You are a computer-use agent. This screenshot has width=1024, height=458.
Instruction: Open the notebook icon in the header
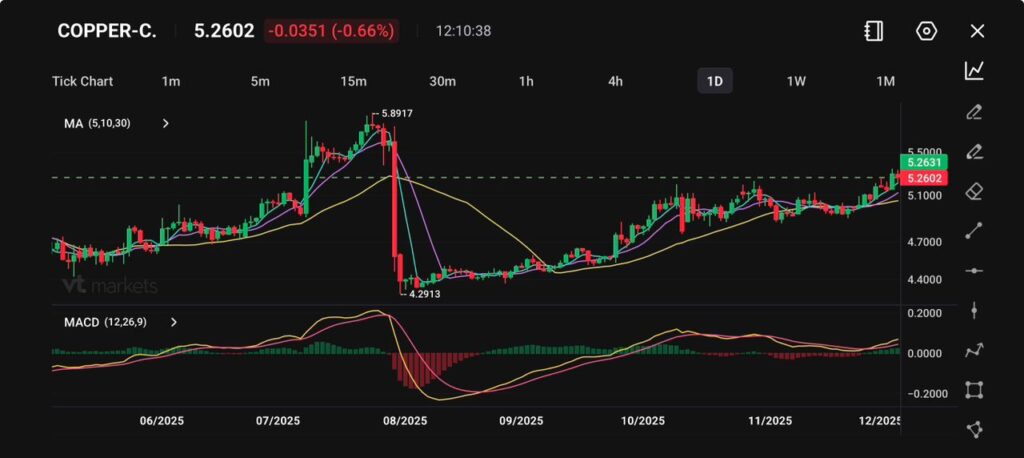pyautogui.click(x=873, y=31)
